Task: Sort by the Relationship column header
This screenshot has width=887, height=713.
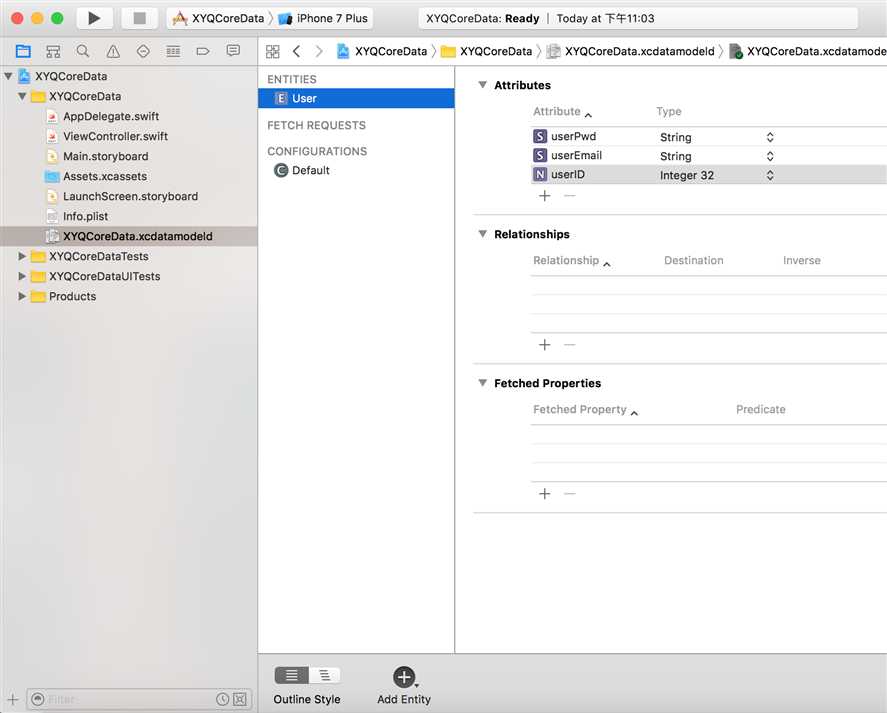Action: [571, 260]
